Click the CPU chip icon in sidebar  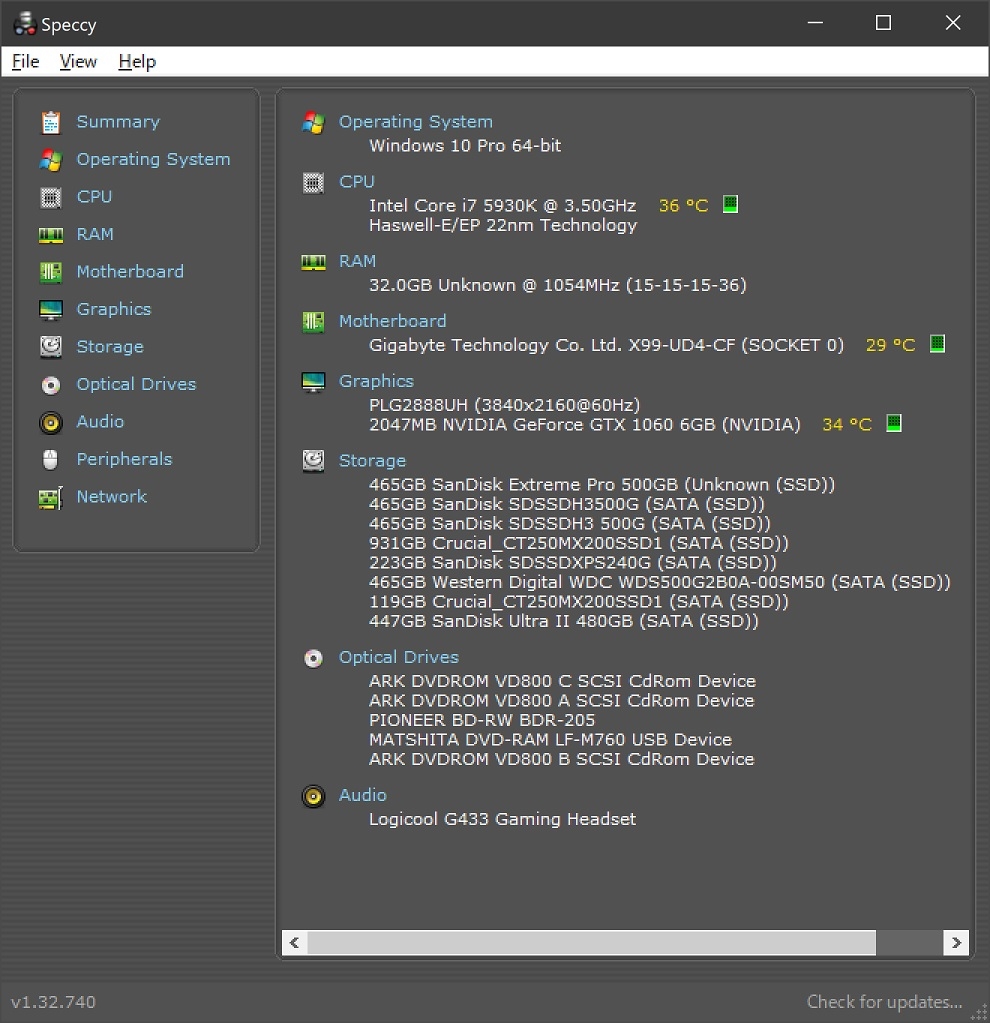pyautogui.click(x=50, y=197)
